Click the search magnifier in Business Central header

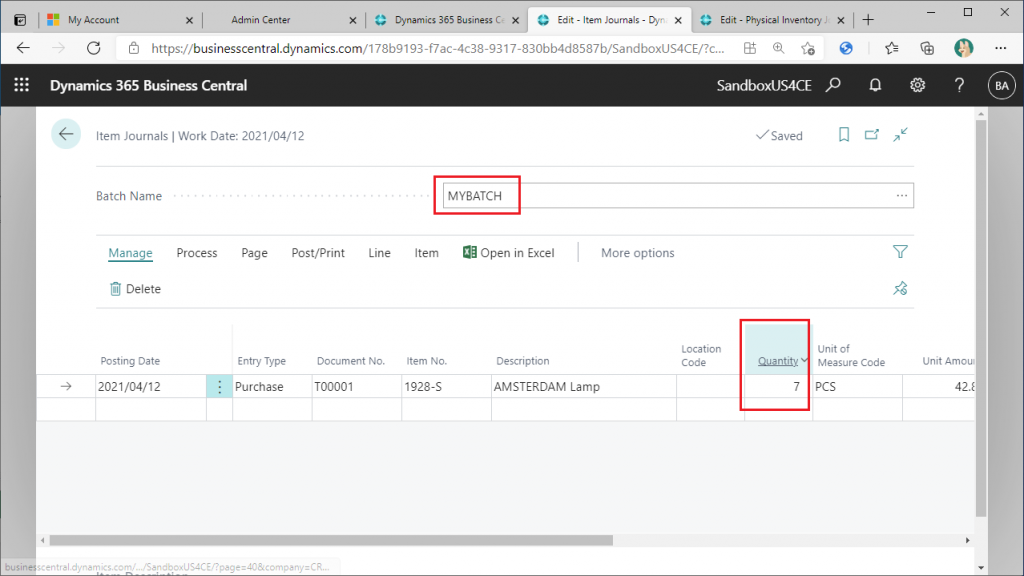833,85
